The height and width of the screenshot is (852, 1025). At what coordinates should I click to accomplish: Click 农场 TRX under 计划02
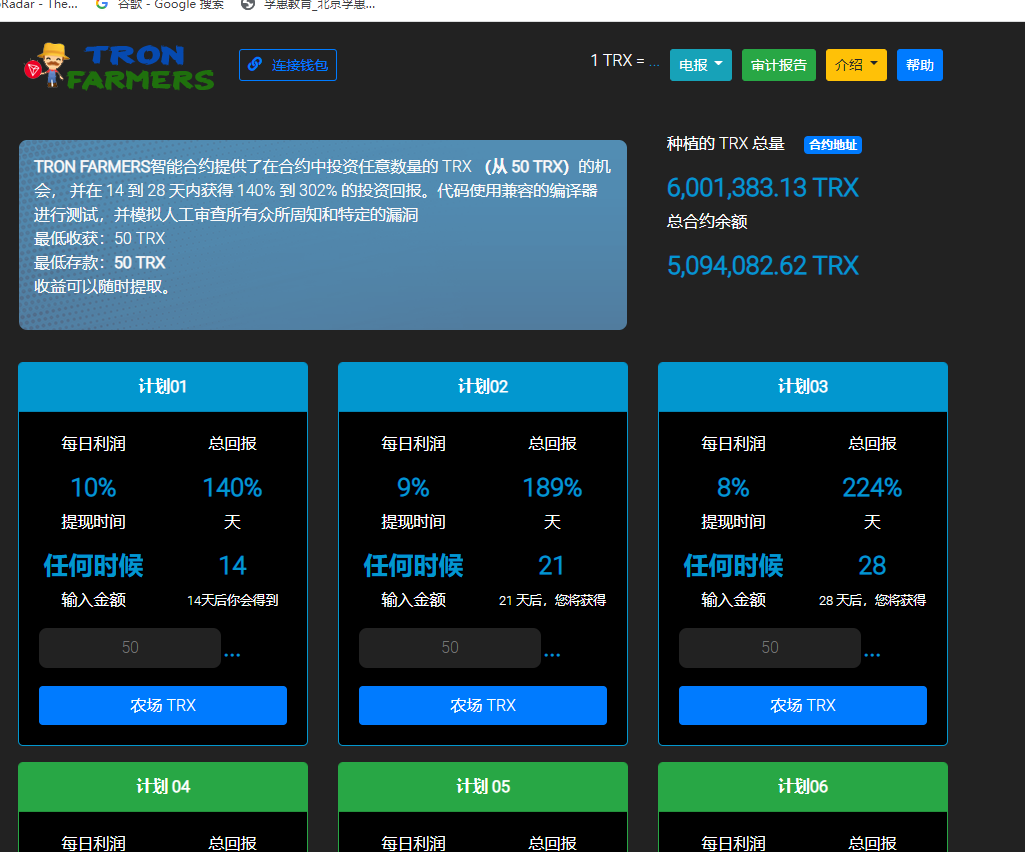[x=482, y=705]
